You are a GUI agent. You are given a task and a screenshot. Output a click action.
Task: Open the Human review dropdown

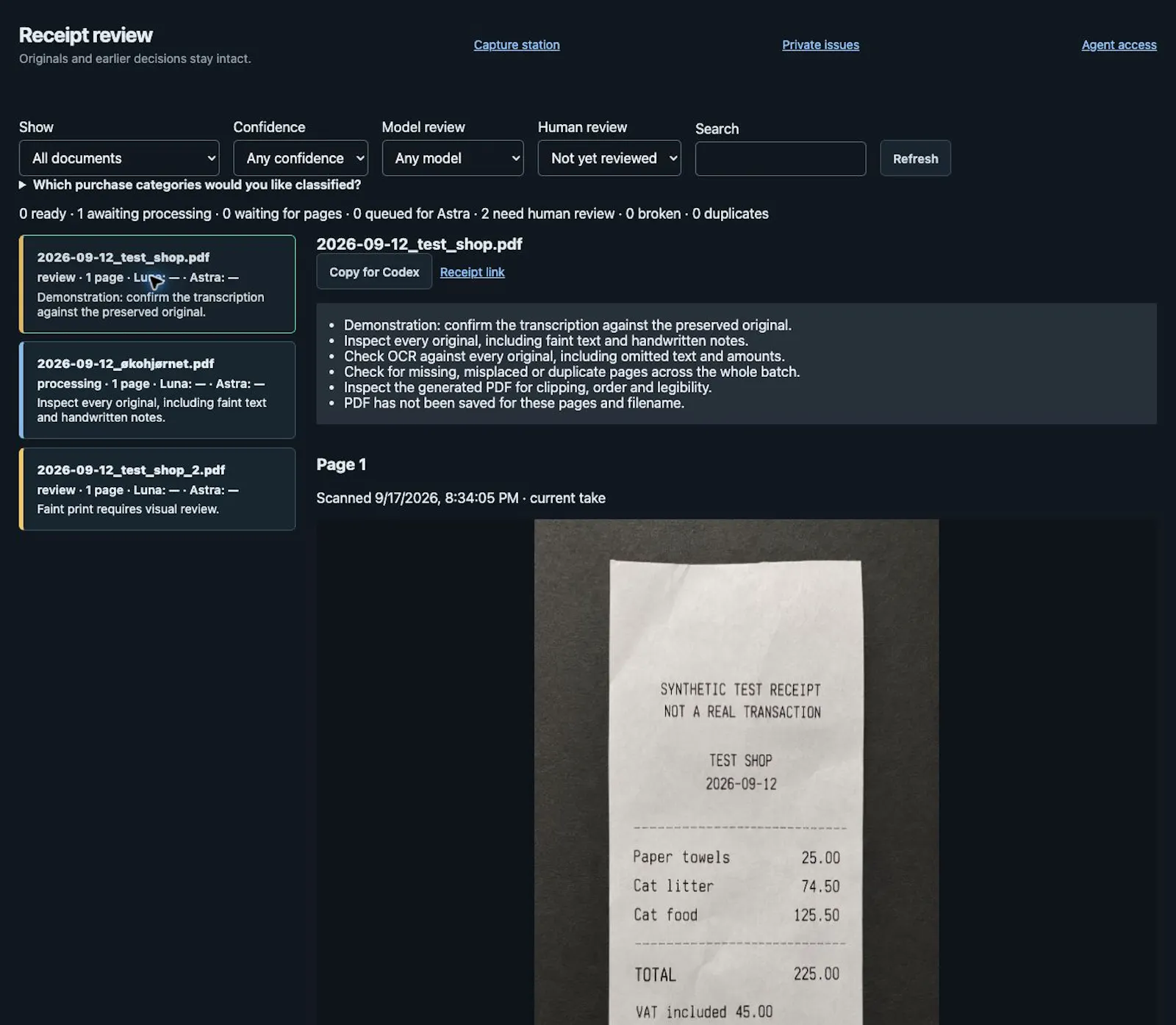tap(609, 158)
